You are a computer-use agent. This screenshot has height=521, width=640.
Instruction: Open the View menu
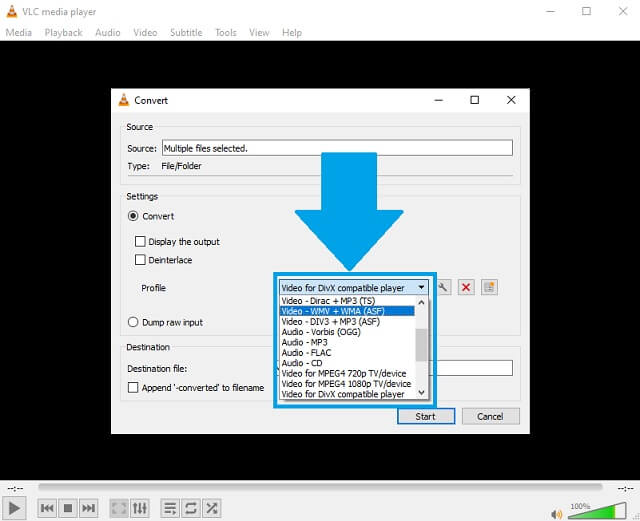259,33
